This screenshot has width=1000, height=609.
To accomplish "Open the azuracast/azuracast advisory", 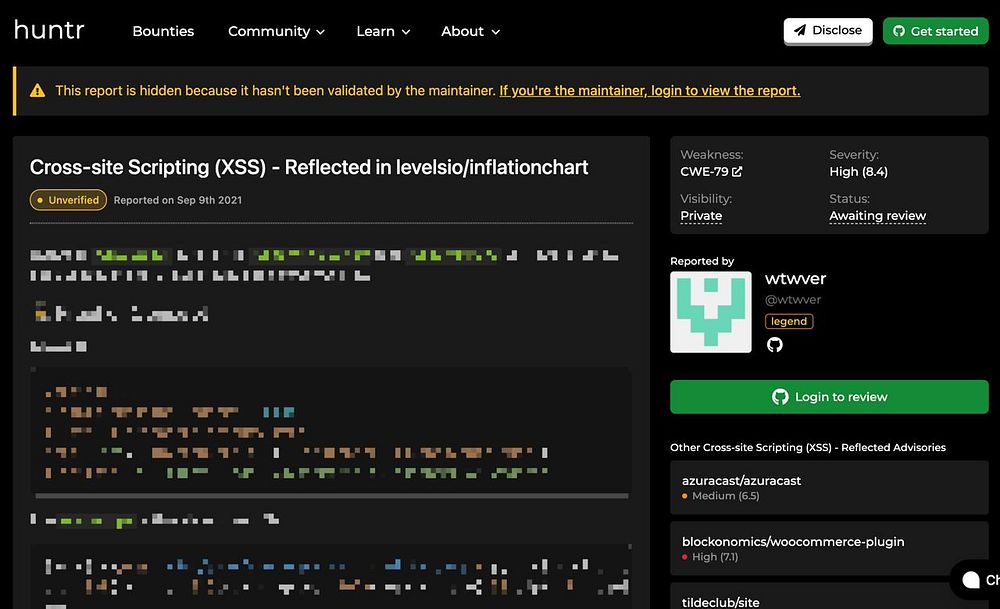I will [x=829, y=487].
